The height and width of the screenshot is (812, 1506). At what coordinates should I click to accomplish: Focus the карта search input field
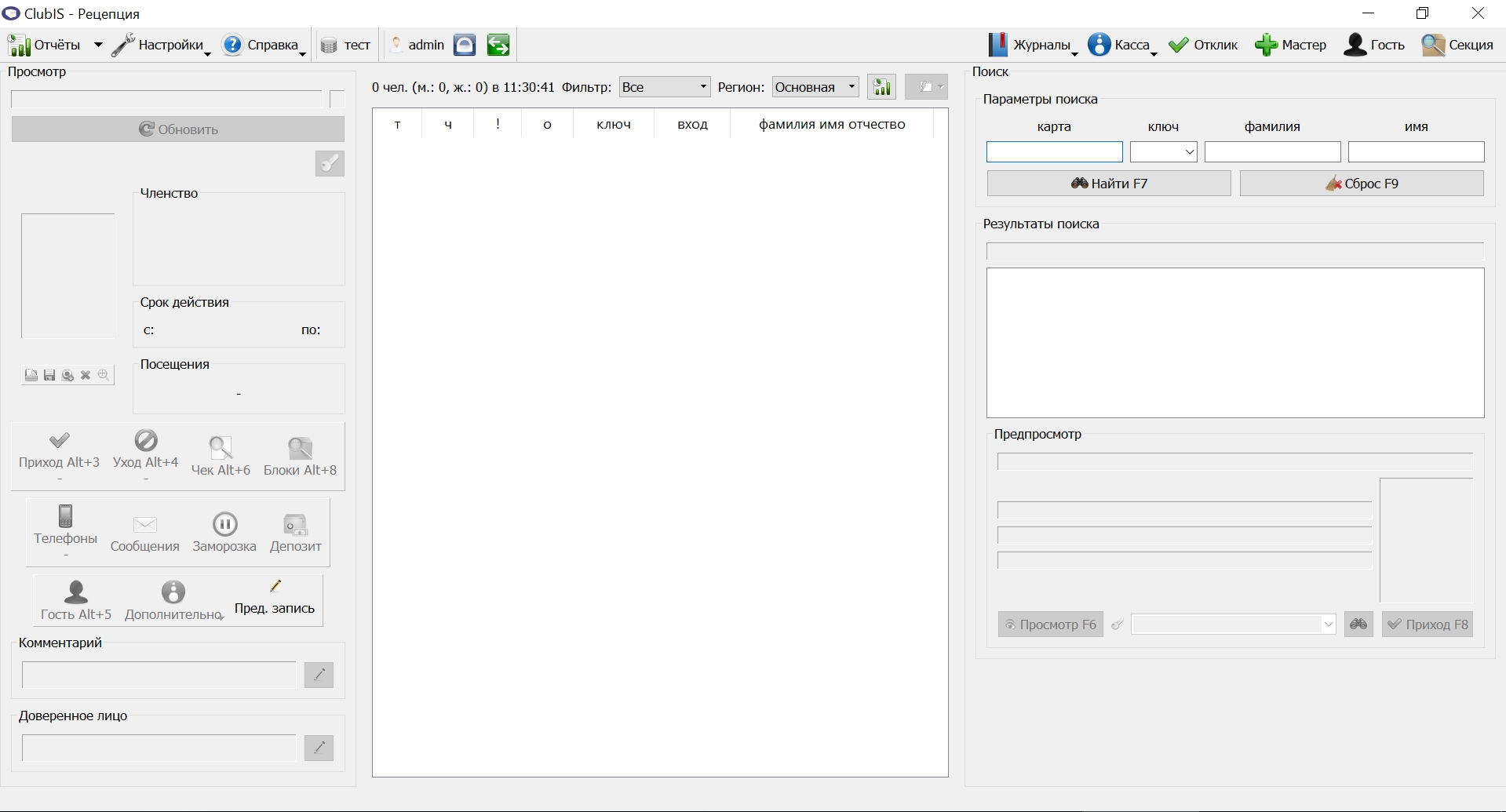[1054, 151]
